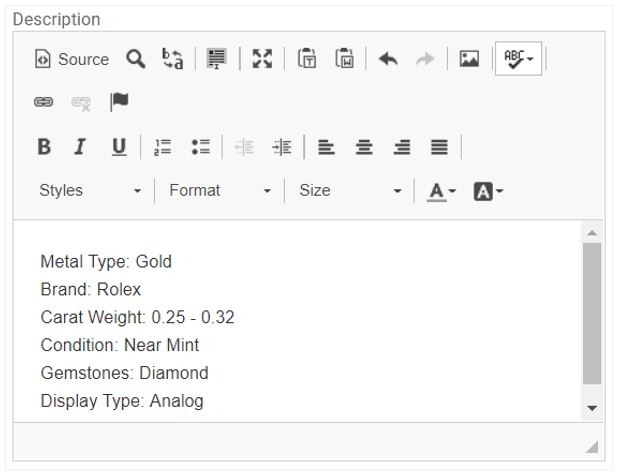The height and width of the screenshot is (475, 618).
Task: Open the Format dropdown
Action: click(220, 191)
